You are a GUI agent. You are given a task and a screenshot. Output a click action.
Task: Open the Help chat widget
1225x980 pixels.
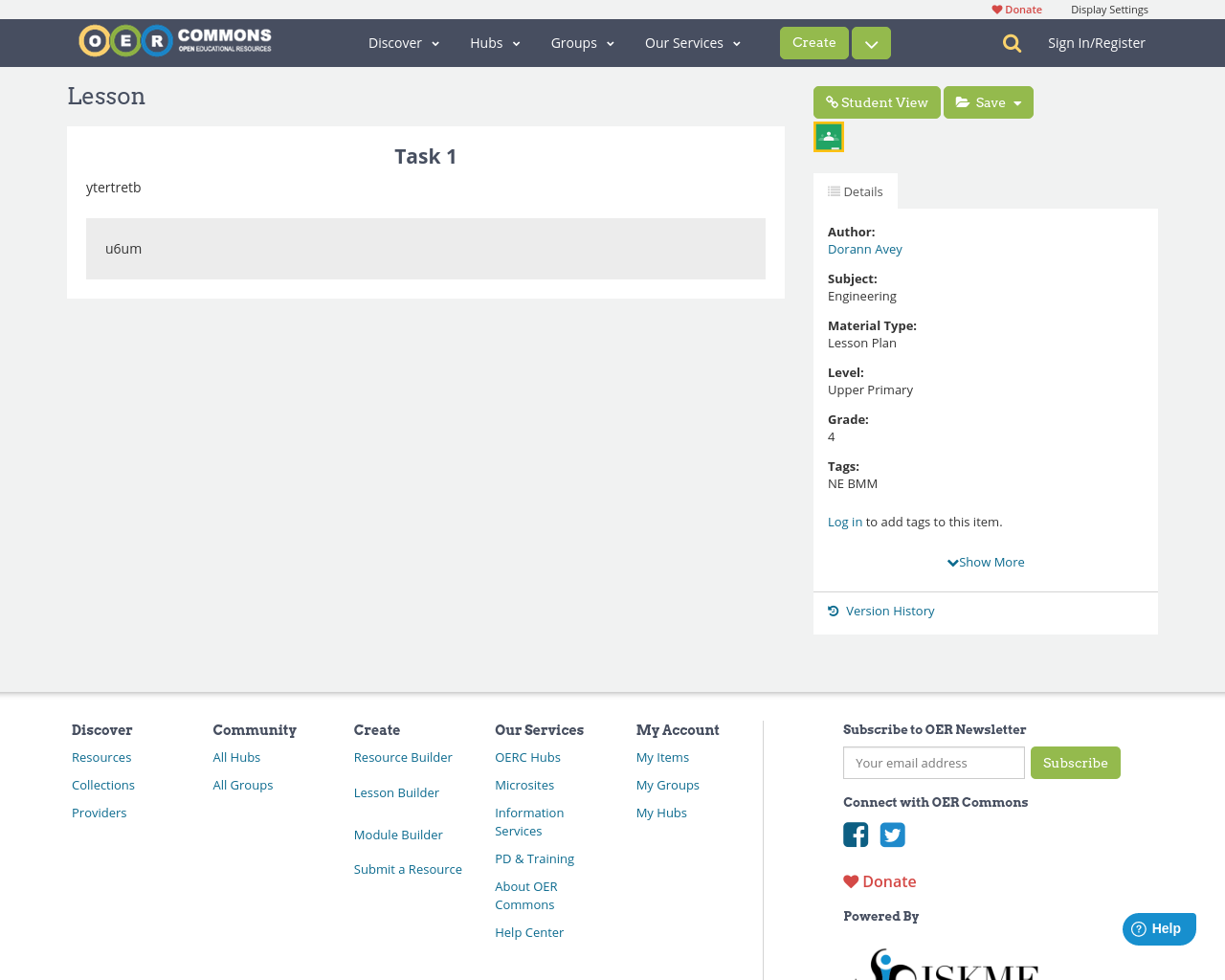click(1158, 927)
